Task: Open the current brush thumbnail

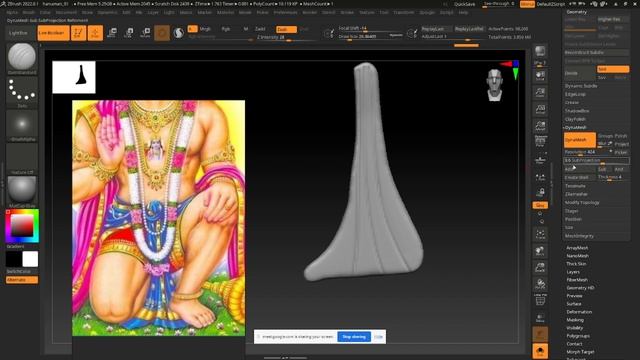Action: [x=22, y=57]
